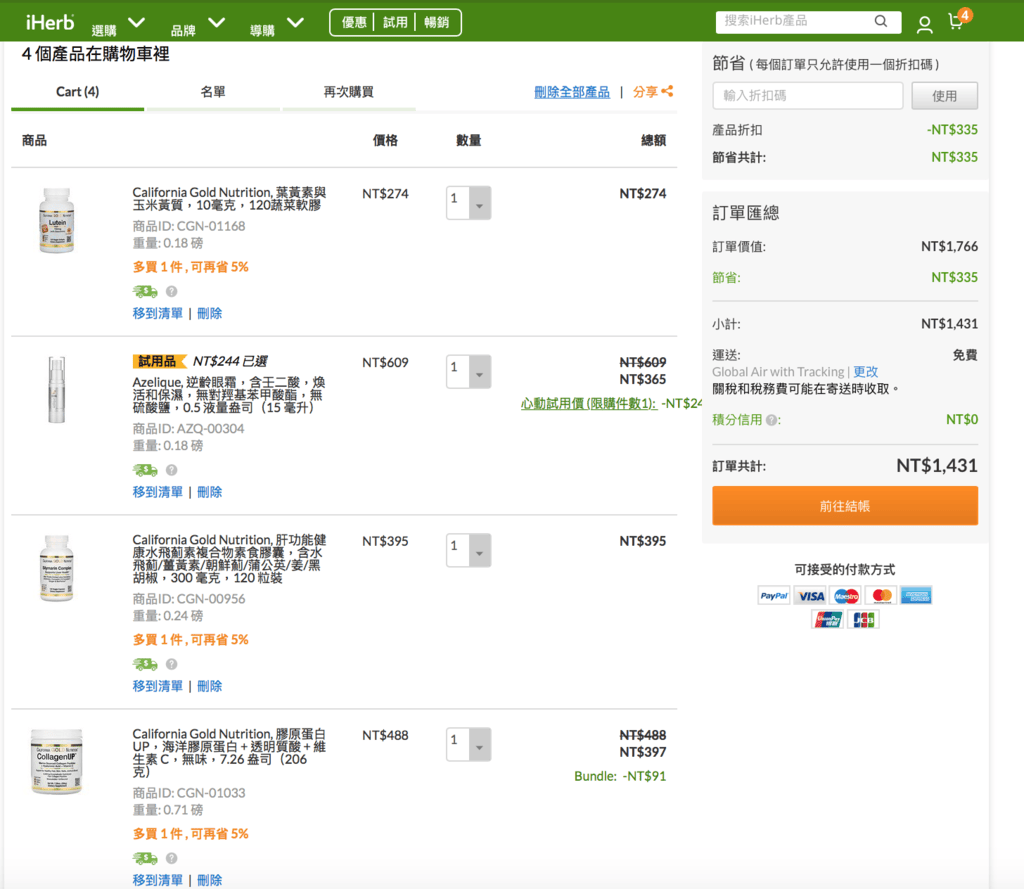Viewport: 1024px width, 889px height.
Task: Click the UnionPay payment icon
Action: point(827,619)
